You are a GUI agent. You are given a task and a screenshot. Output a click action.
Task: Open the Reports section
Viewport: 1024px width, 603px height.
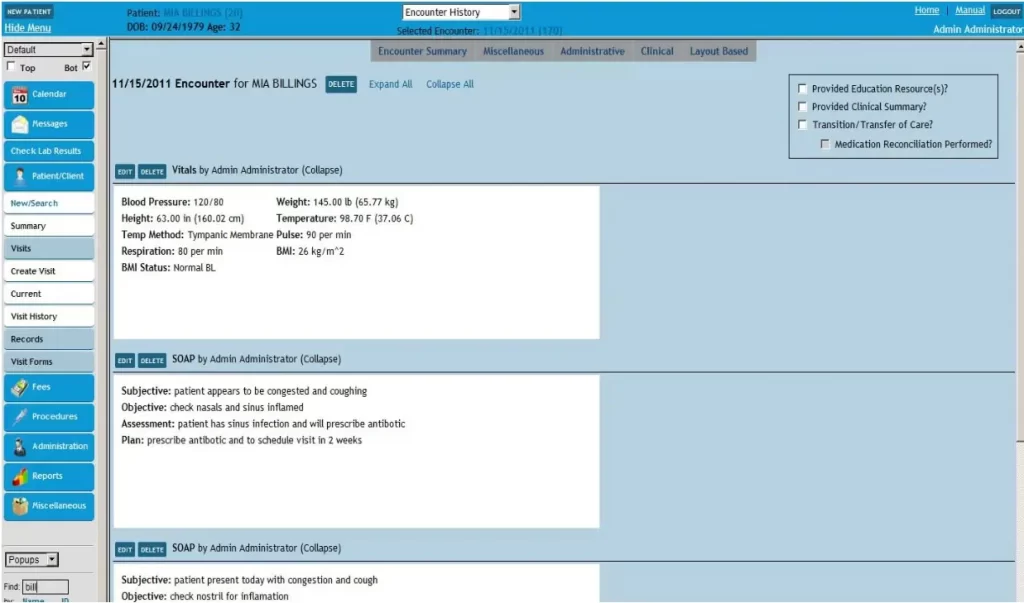pos(48,477)
